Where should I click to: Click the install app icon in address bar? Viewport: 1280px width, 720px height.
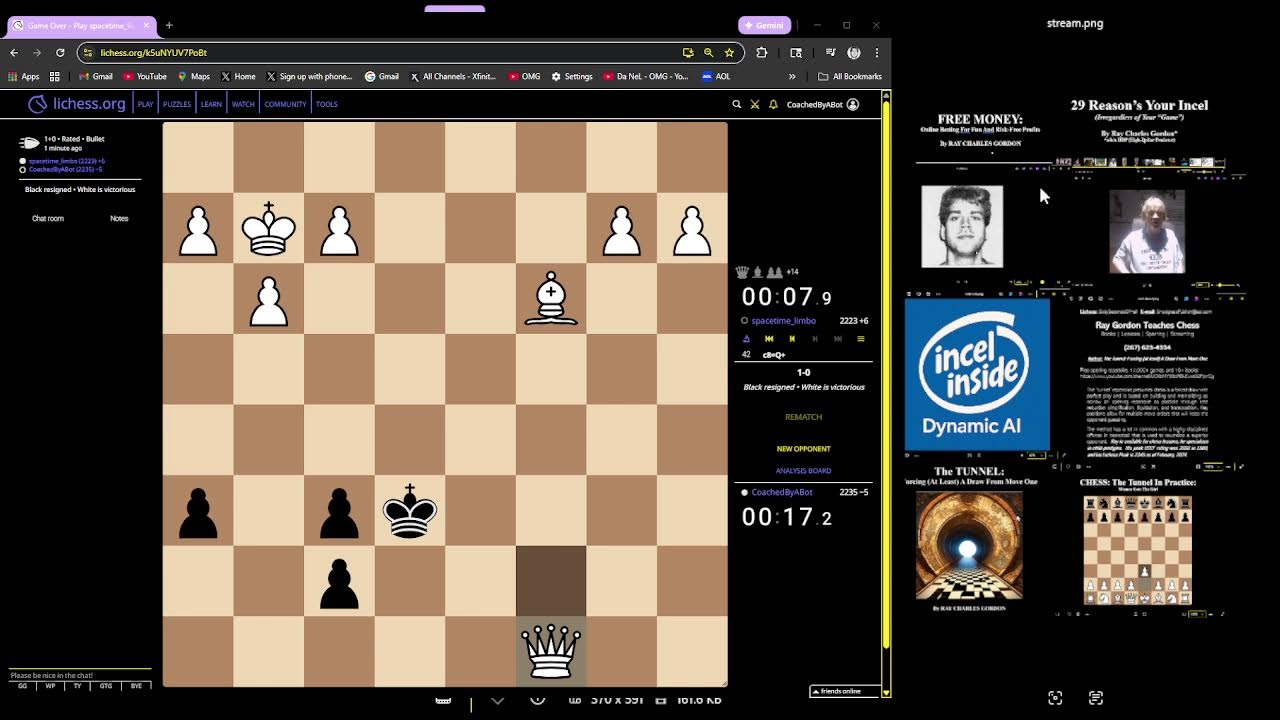pos(688,52)
